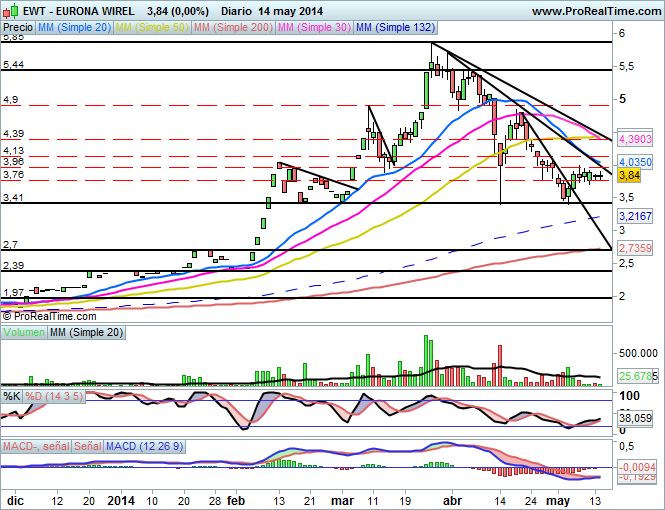Image resolution: width=665 pixels, height=510 pixels.
Task: Open the www.ProRealTime.com link at top right
Action: (x=595, y=10)
